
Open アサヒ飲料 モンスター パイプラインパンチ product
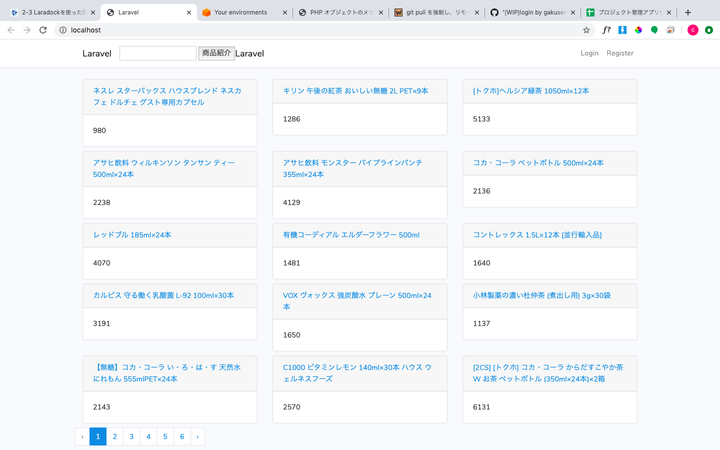click(x=353, y=169)
